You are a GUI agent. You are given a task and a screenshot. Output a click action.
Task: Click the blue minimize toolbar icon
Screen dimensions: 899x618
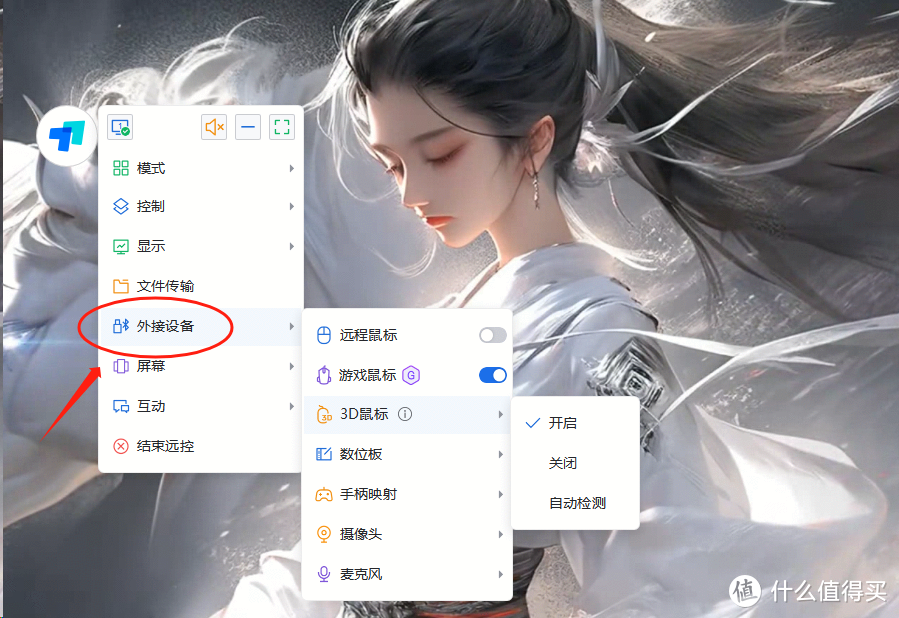click(x=248, y=127)
